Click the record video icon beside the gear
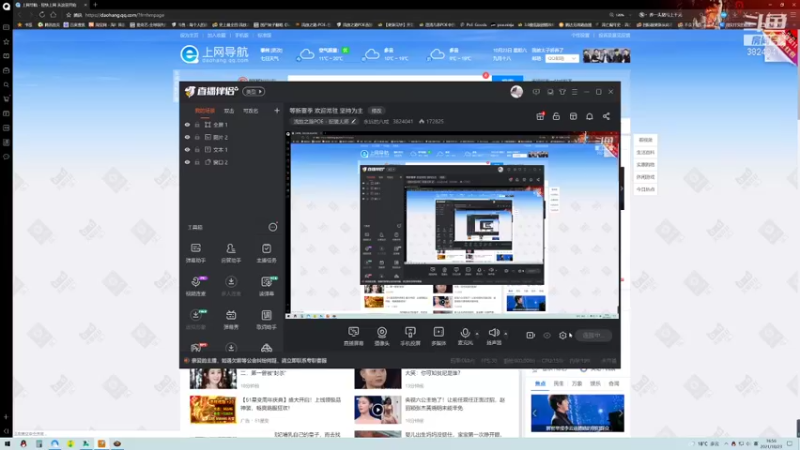Screen dimensions: 800x450 click(531, 335)
